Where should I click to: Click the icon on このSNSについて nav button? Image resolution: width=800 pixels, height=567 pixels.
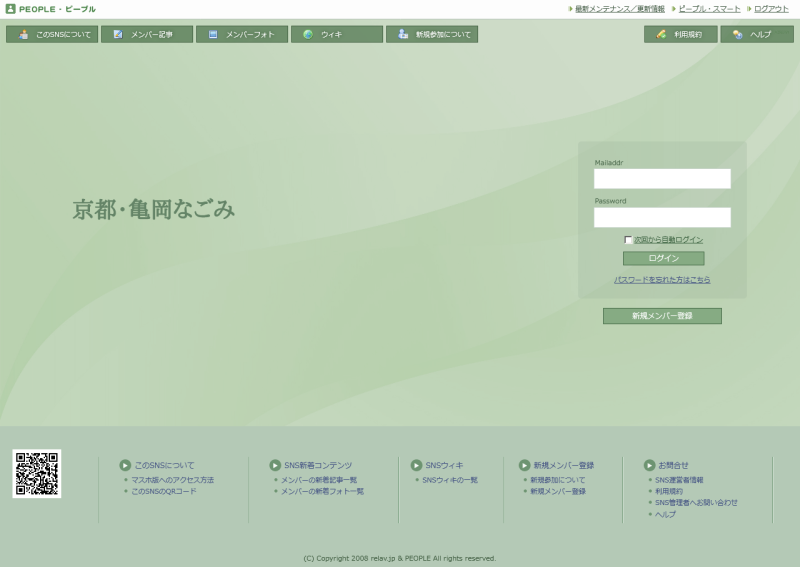(23, 34)
